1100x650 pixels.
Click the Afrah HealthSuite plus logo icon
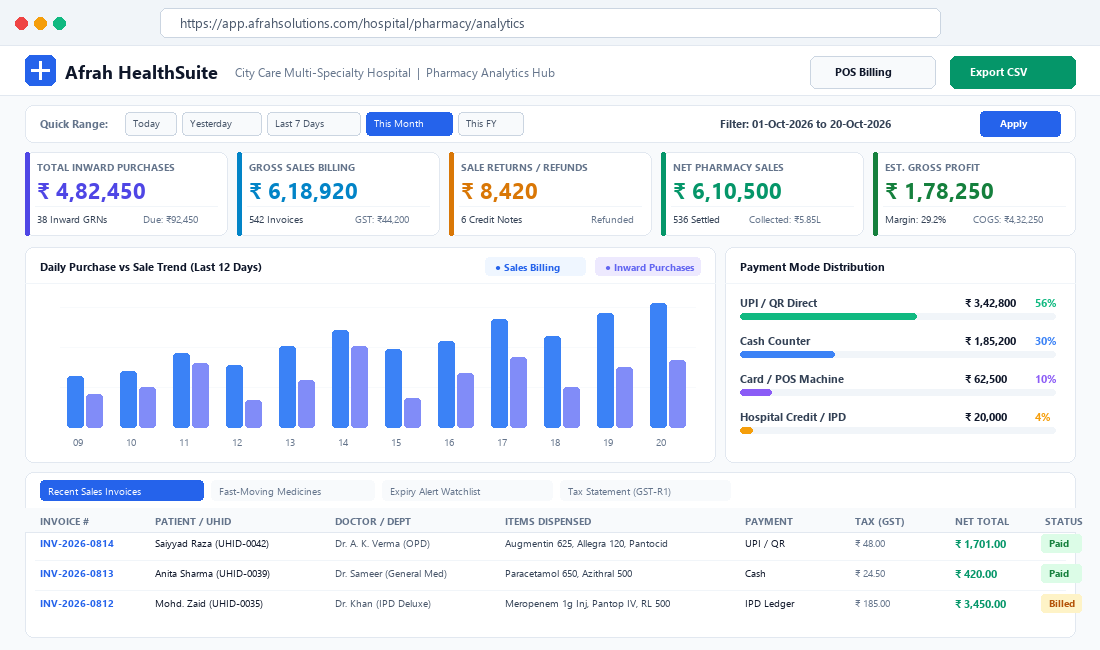pos(40,71)
